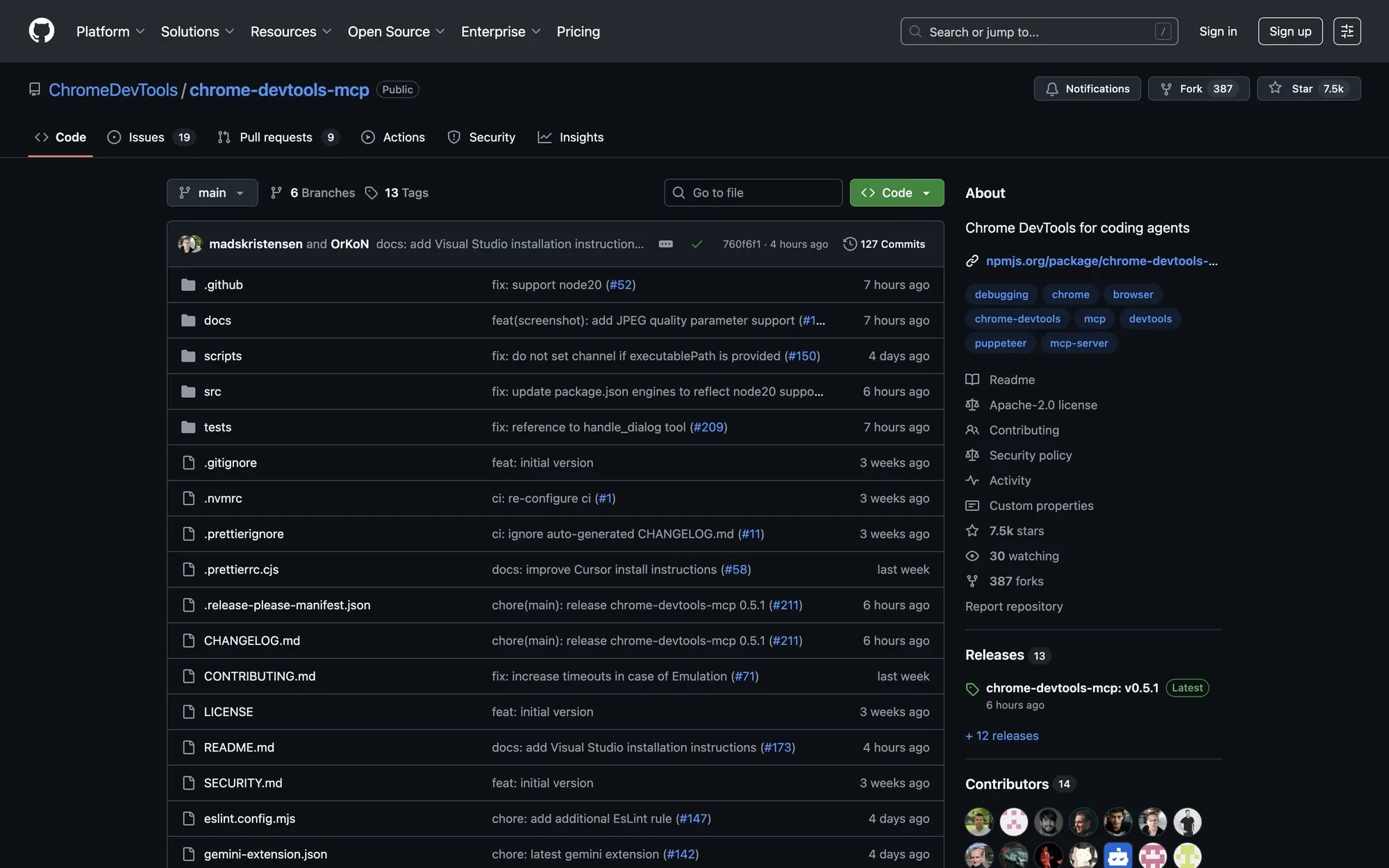Click the Star icon button
Screen dimensions: 1389x868
click(1275, 88)
